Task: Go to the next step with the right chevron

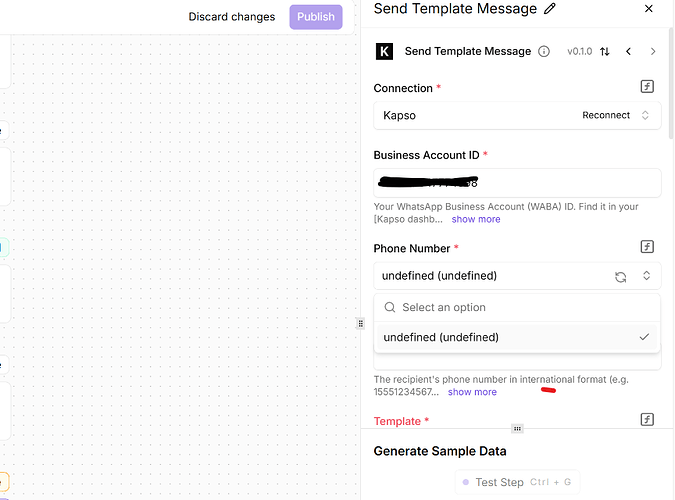Action: pos(653,52)
